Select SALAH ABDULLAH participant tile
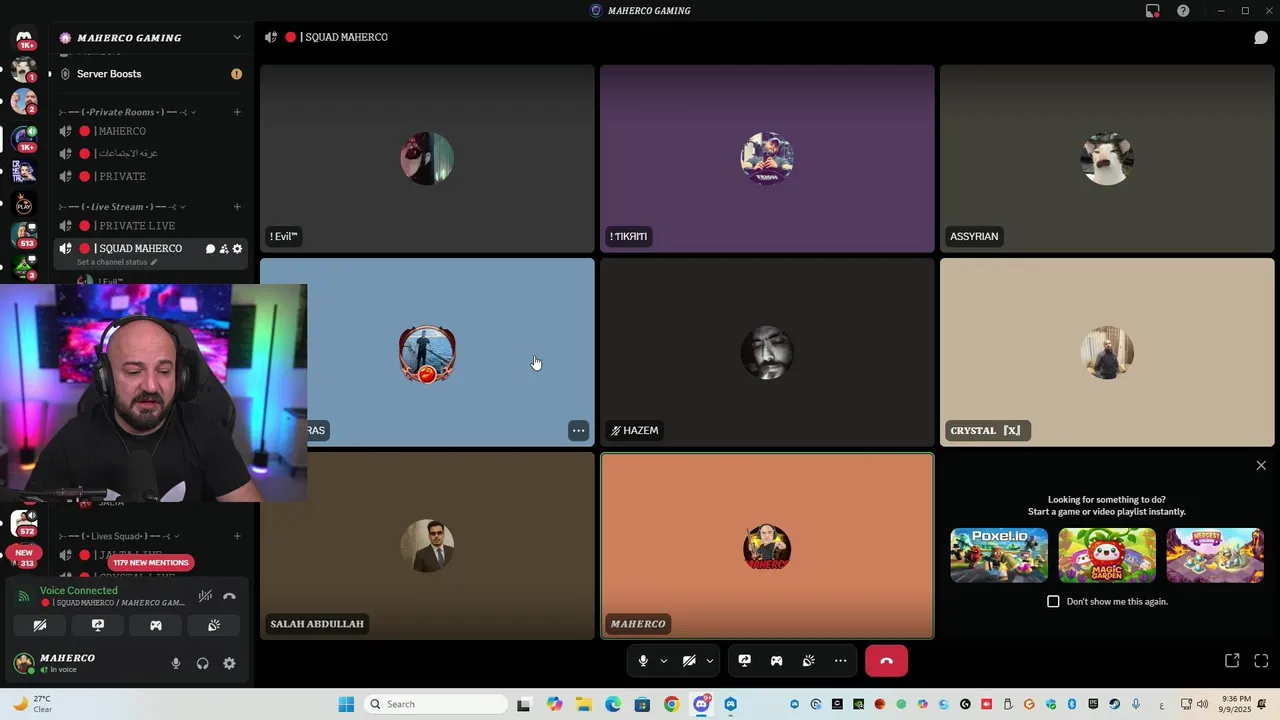Viewport: 1280px width, 720px height. (427, 546)
